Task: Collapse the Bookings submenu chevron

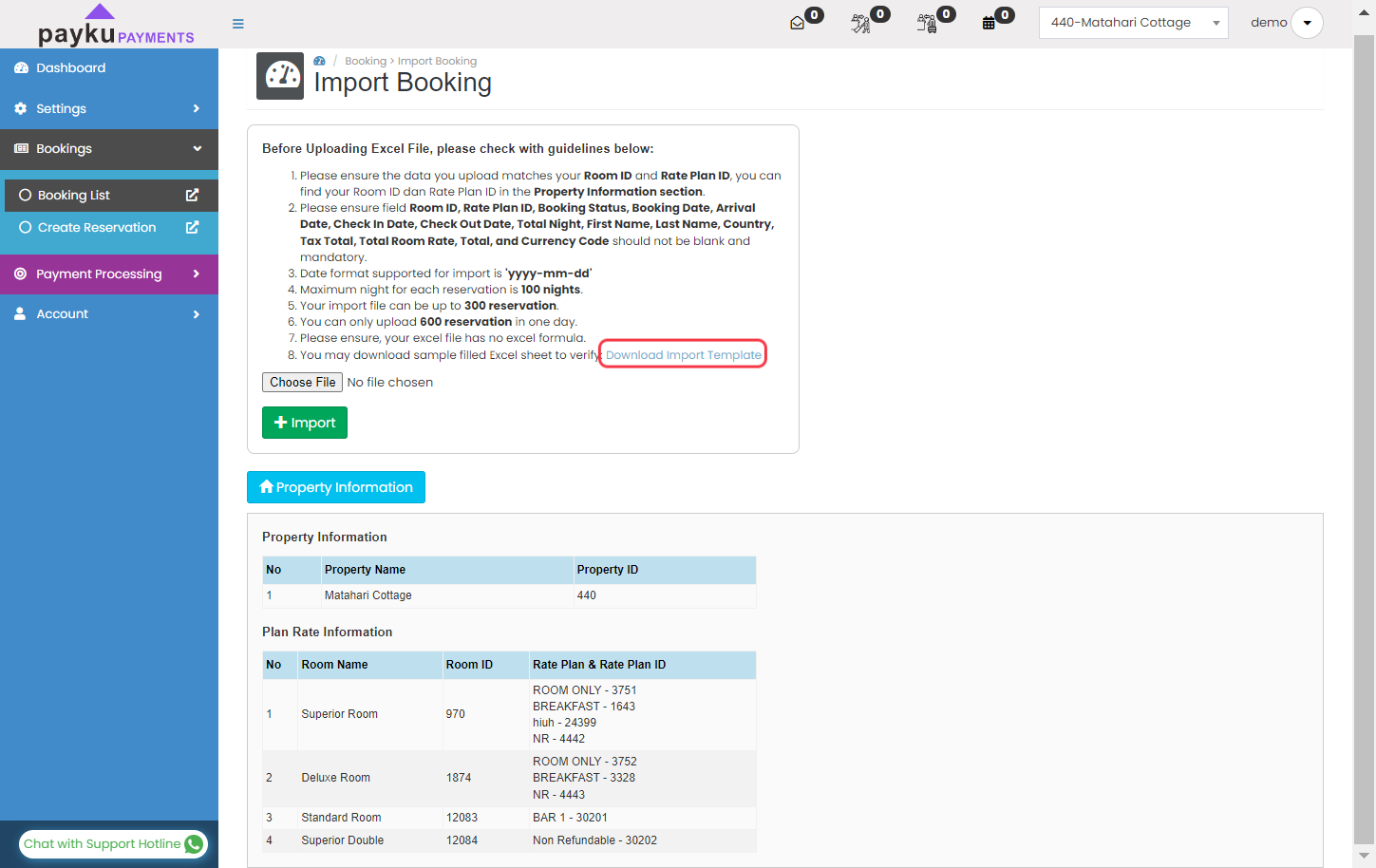Action: 198,148
